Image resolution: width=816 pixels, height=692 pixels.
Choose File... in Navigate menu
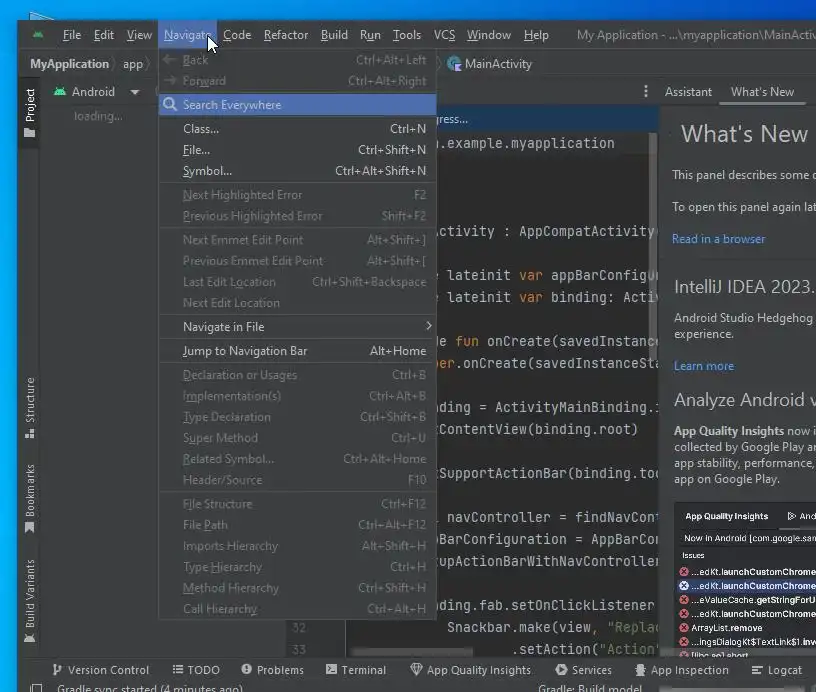point(297,150)
